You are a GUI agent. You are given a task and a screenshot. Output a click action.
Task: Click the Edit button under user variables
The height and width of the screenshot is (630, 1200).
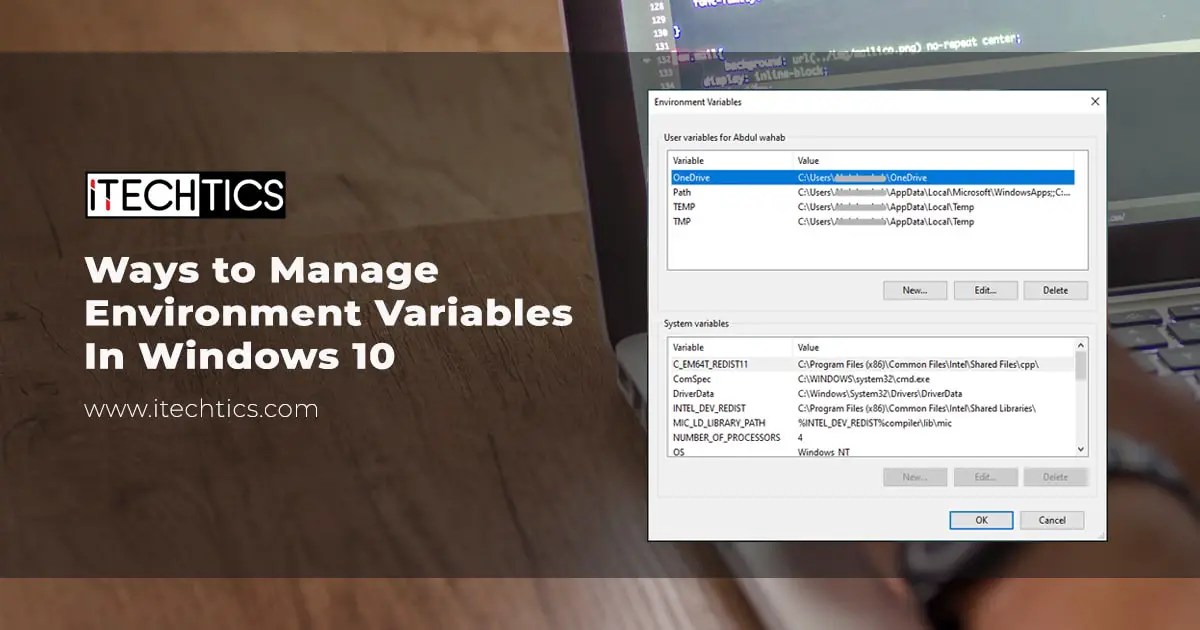coord(985,289)
